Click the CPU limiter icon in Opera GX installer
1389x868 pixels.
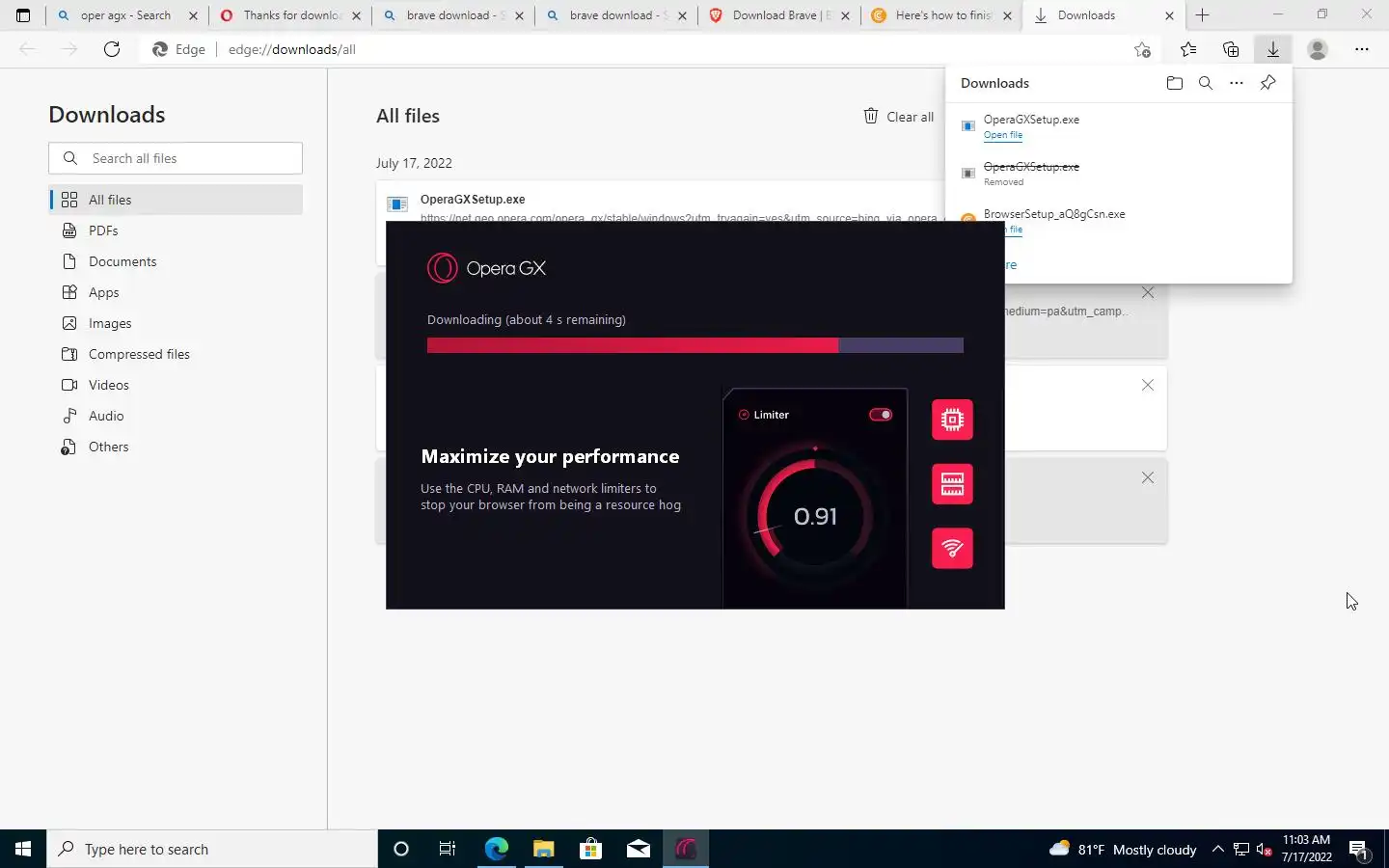pyautogui.click(x=952, y=420)
